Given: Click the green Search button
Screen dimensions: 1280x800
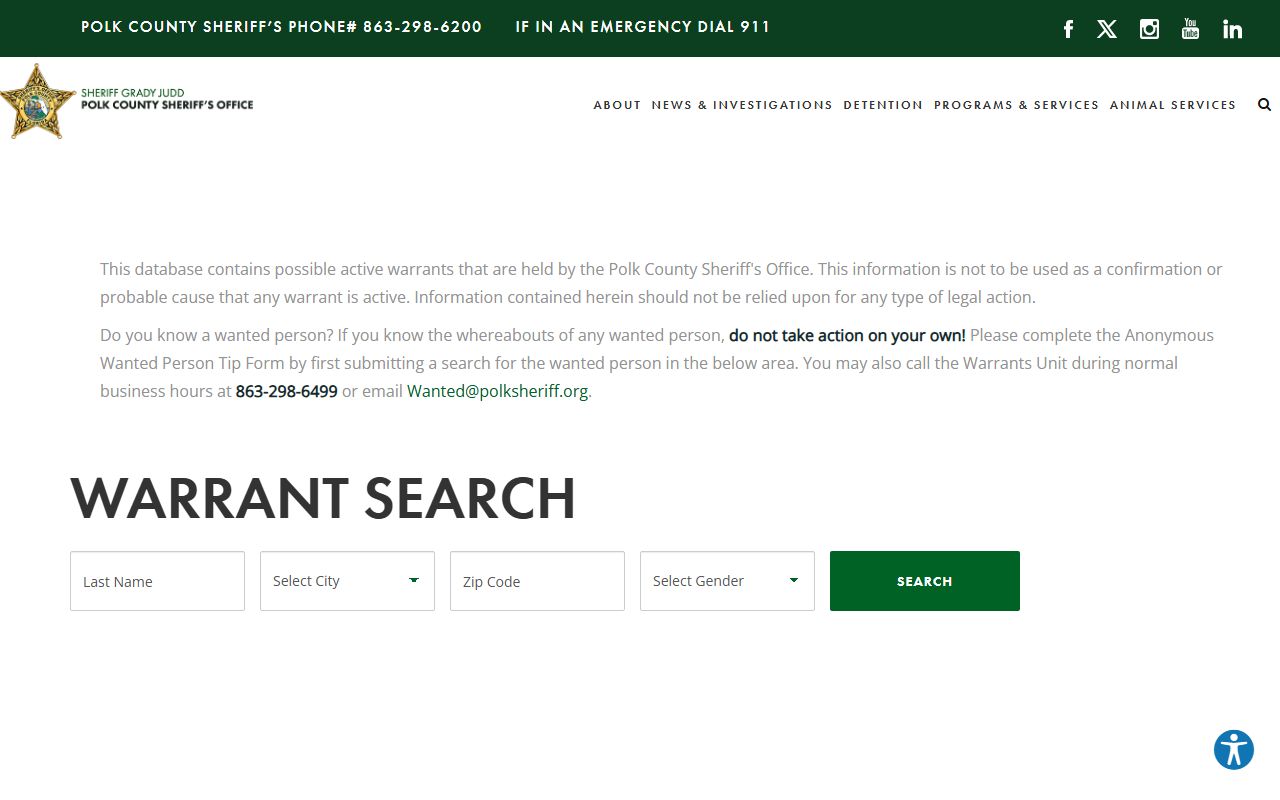Looking at the screenshot, I should click(x=925, y=581).
